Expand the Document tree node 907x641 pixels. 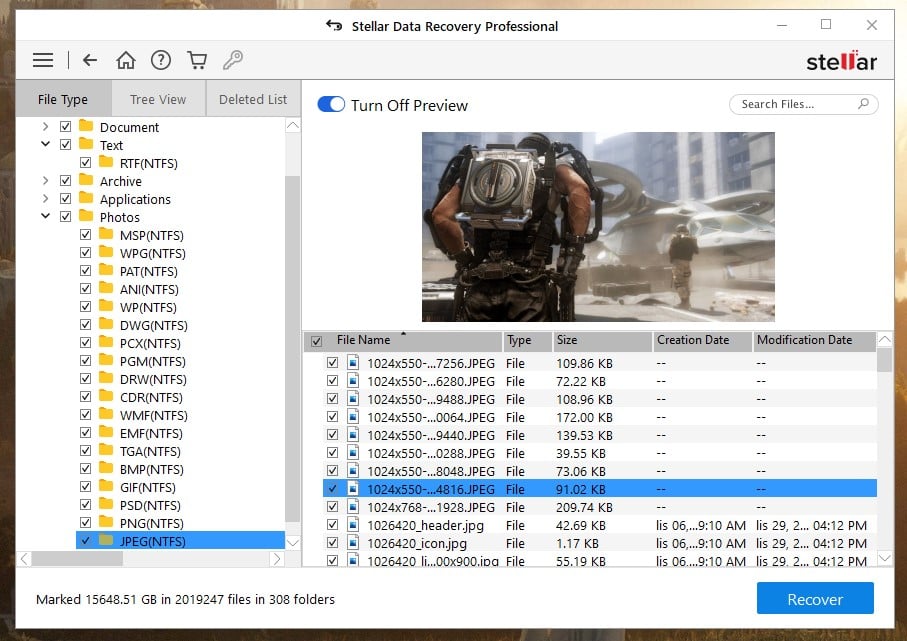pos(46,126)
